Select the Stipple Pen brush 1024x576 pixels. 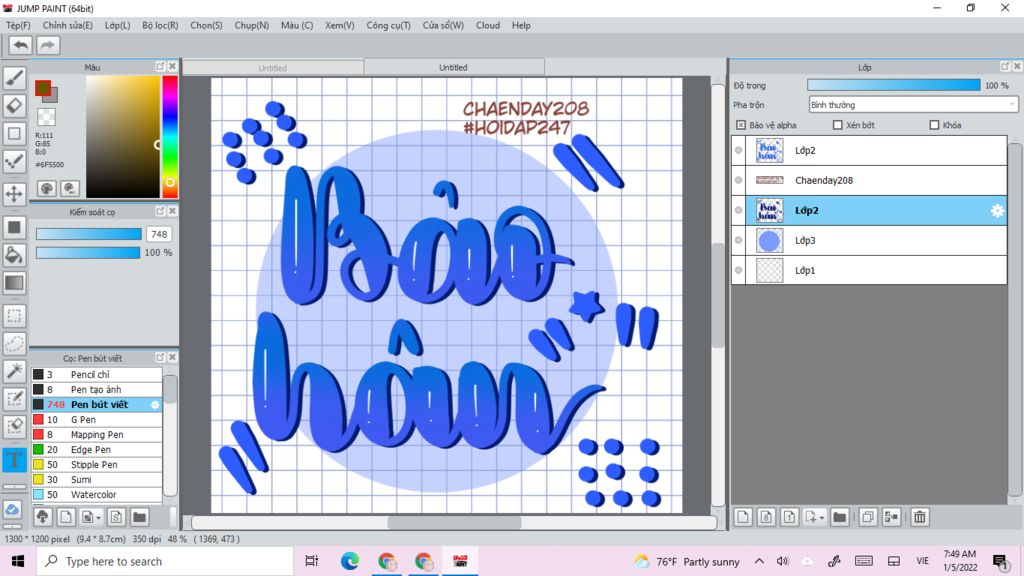pos(97,465)
